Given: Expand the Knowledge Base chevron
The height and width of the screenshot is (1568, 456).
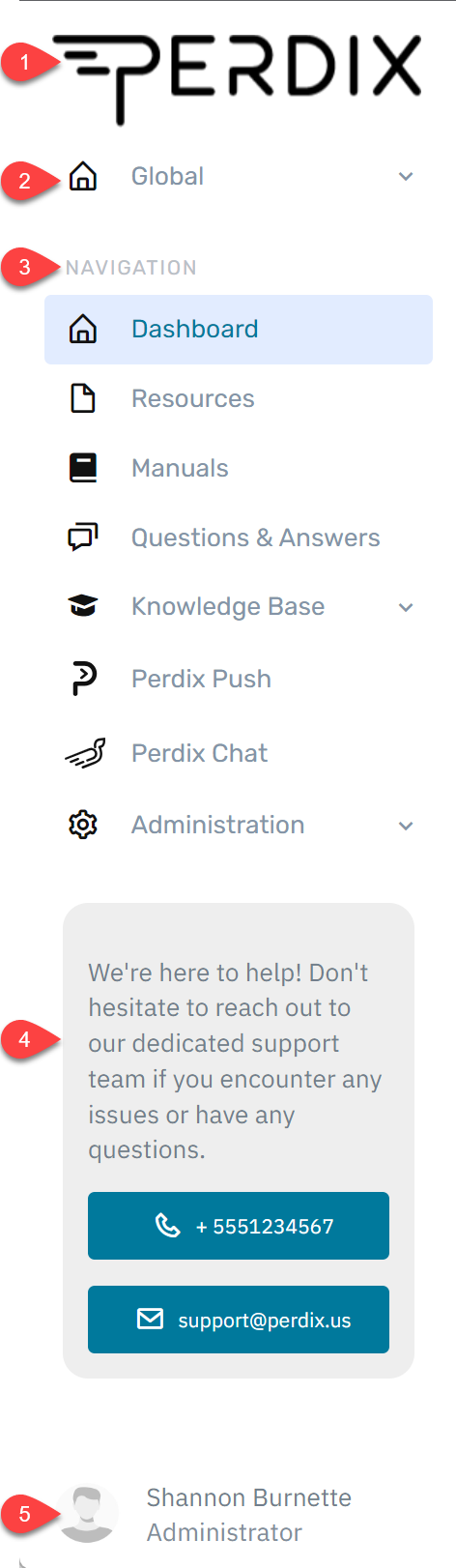Looking at the screenshot, I should (406, 607).
